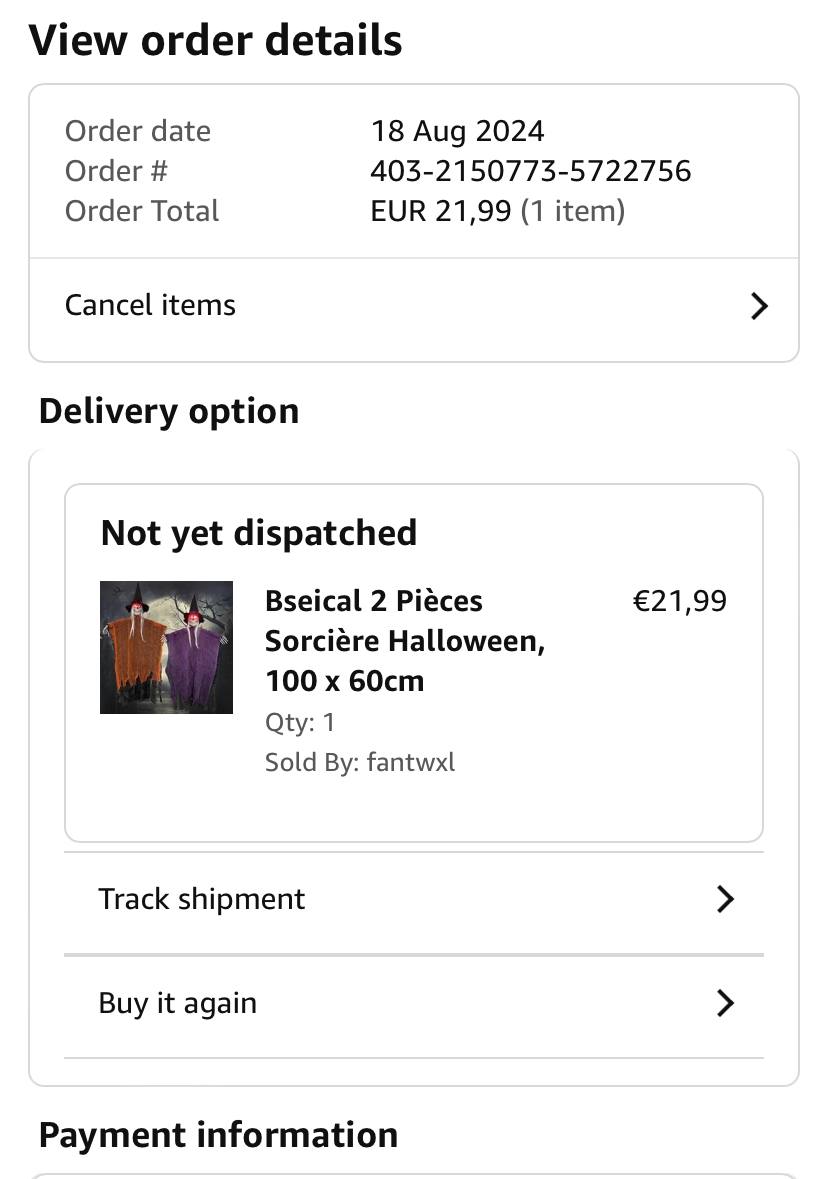Click the €21,99 item price

pos(680,601)
